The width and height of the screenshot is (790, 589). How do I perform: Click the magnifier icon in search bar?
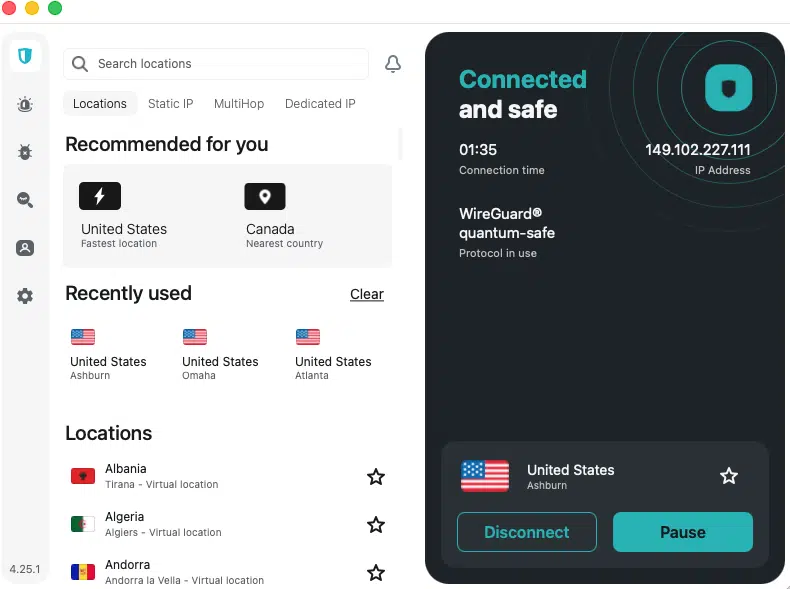(x=80, y=64)
